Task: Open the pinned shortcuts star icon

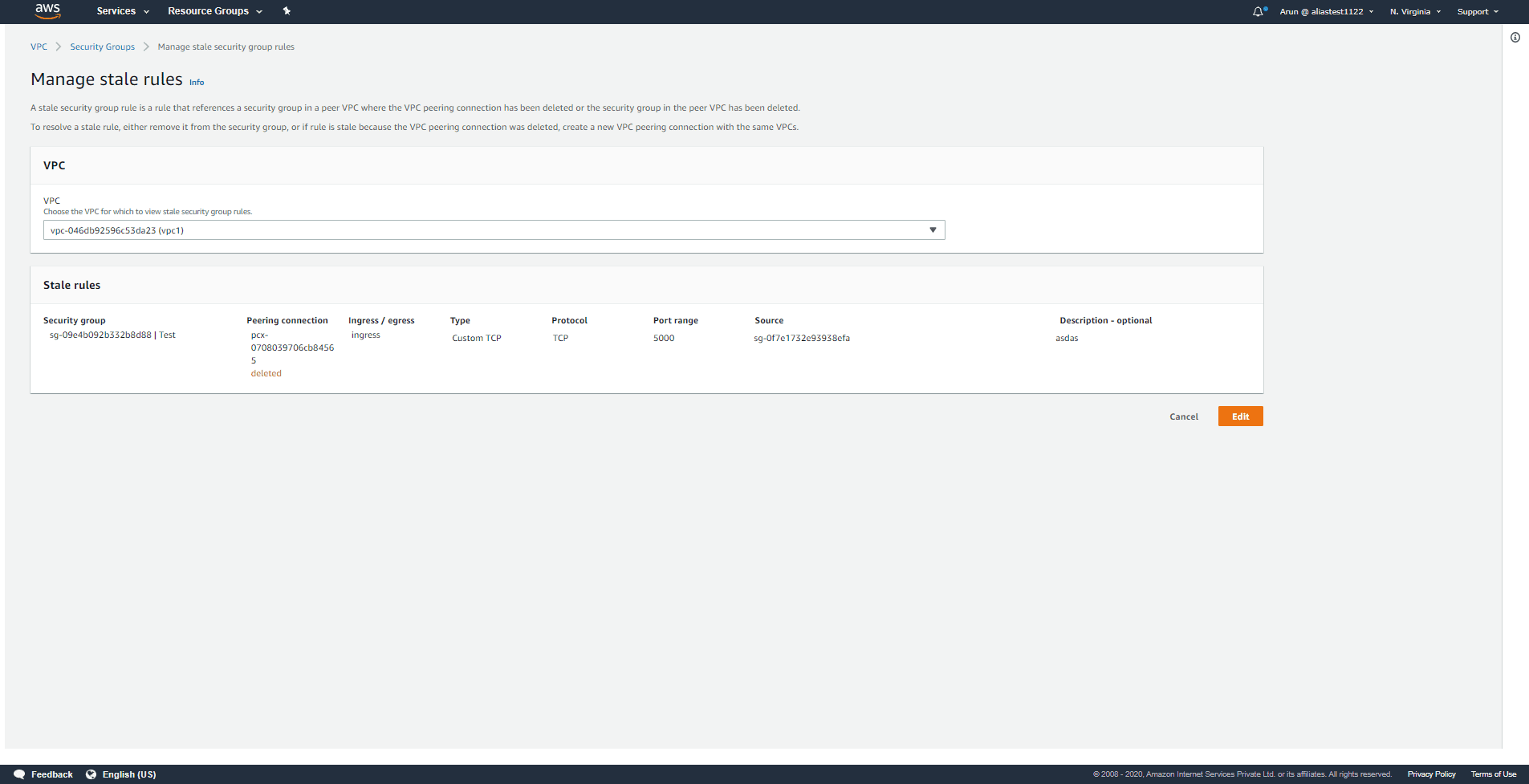Action: pyautogui.click(x=286, y=11)
